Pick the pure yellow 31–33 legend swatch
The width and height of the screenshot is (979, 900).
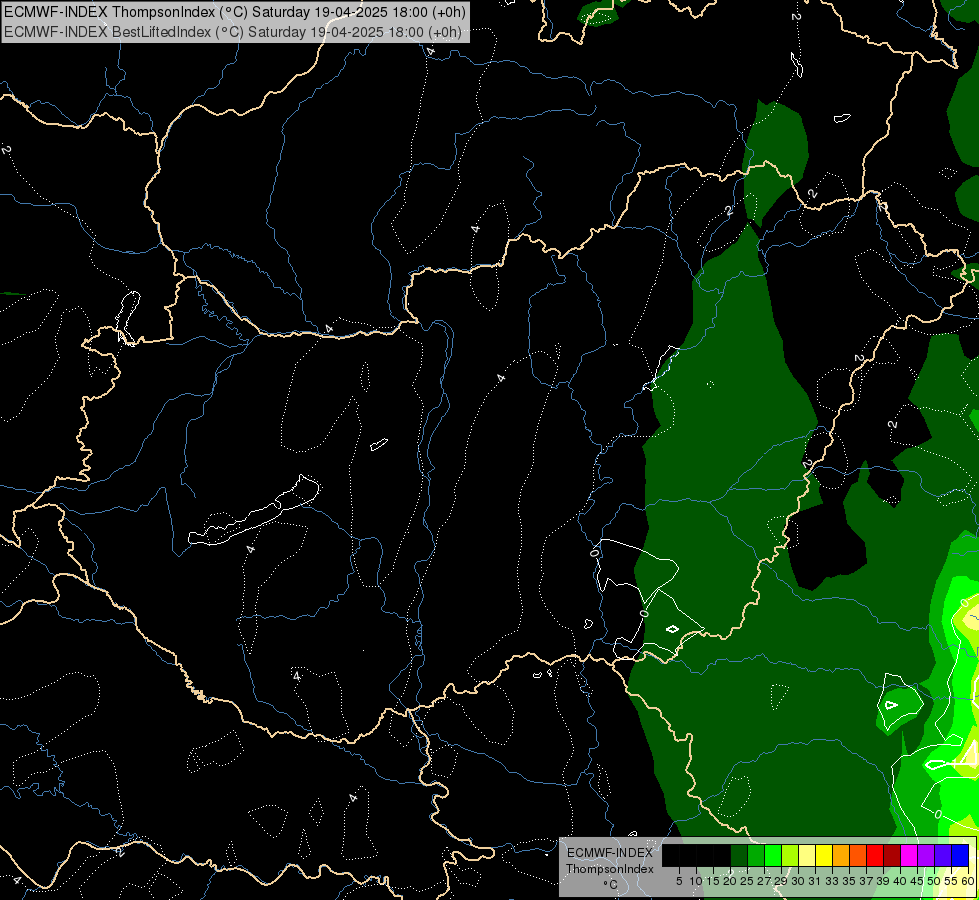(824, 855)
